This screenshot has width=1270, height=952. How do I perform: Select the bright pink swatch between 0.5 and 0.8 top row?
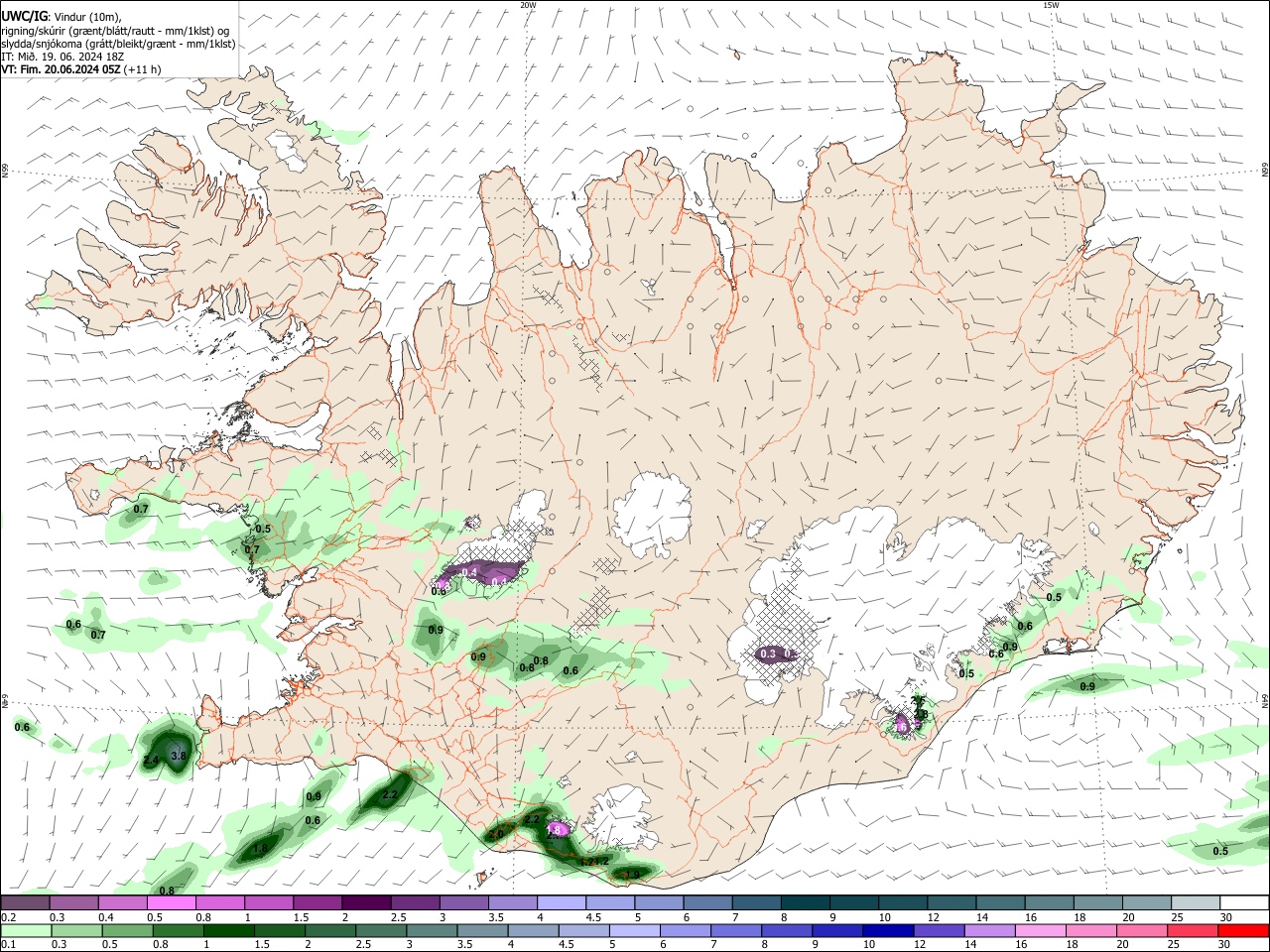click(x=171, y=902)
